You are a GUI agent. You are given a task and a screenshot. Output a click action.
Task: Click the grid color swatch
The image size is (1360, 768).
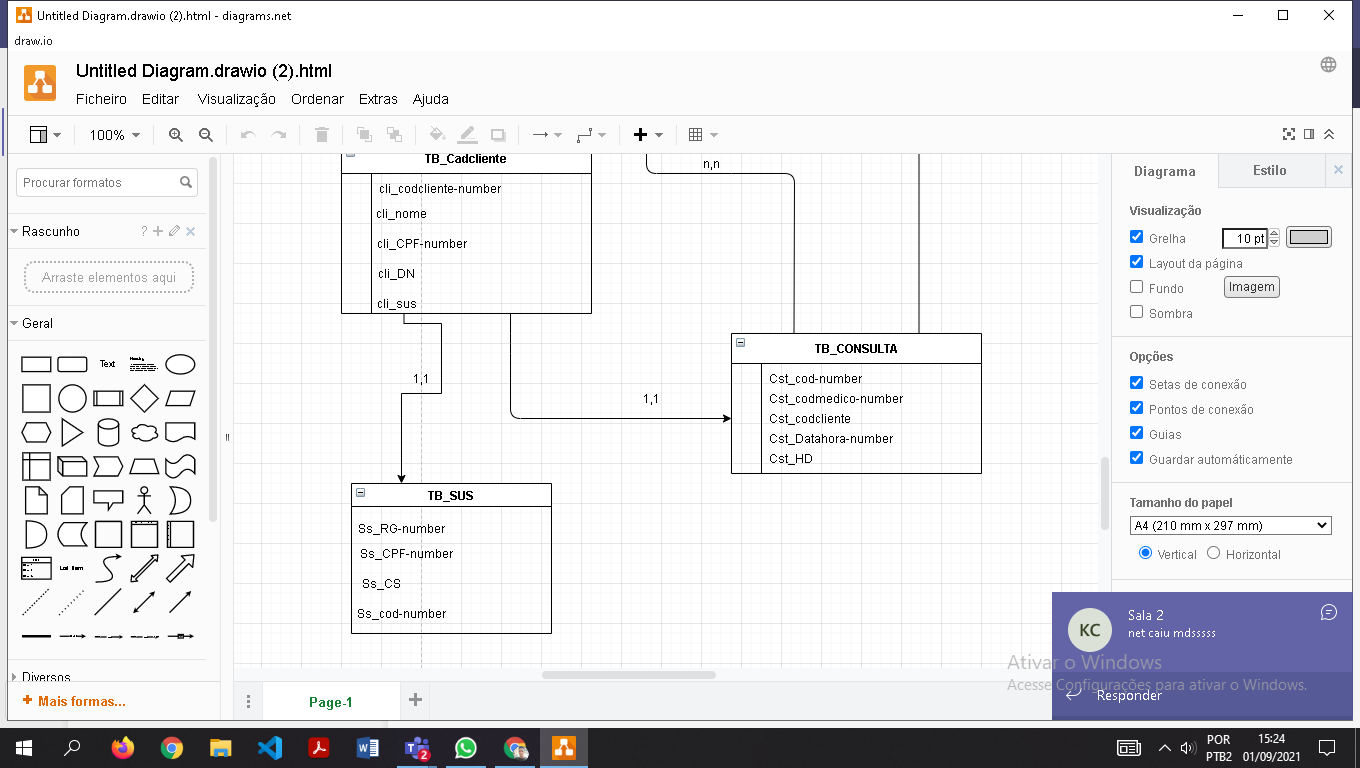click(x=1308, y=237)
